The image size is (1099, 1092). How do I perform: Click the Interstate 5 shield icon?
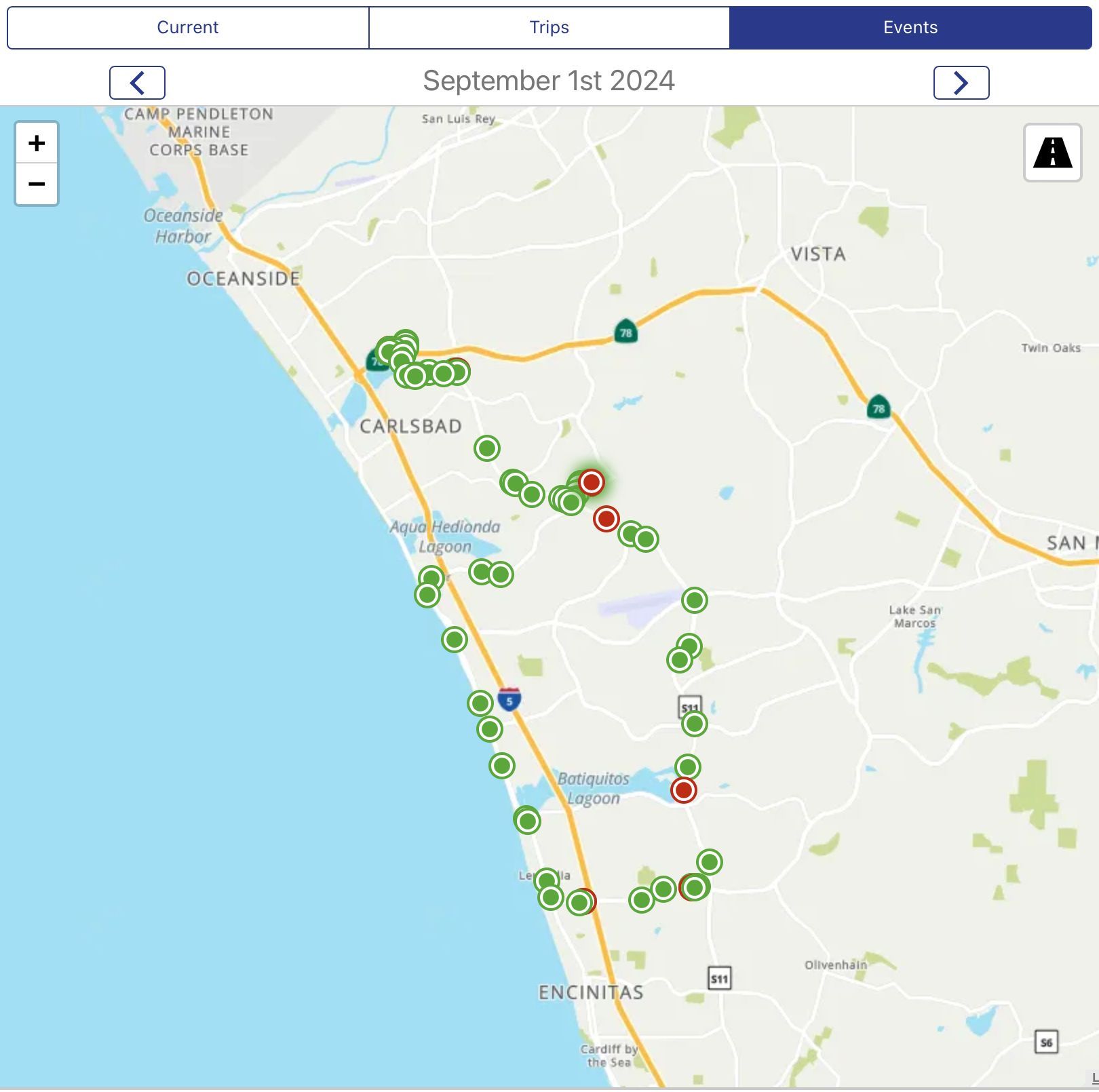click(x=509, y=700)
